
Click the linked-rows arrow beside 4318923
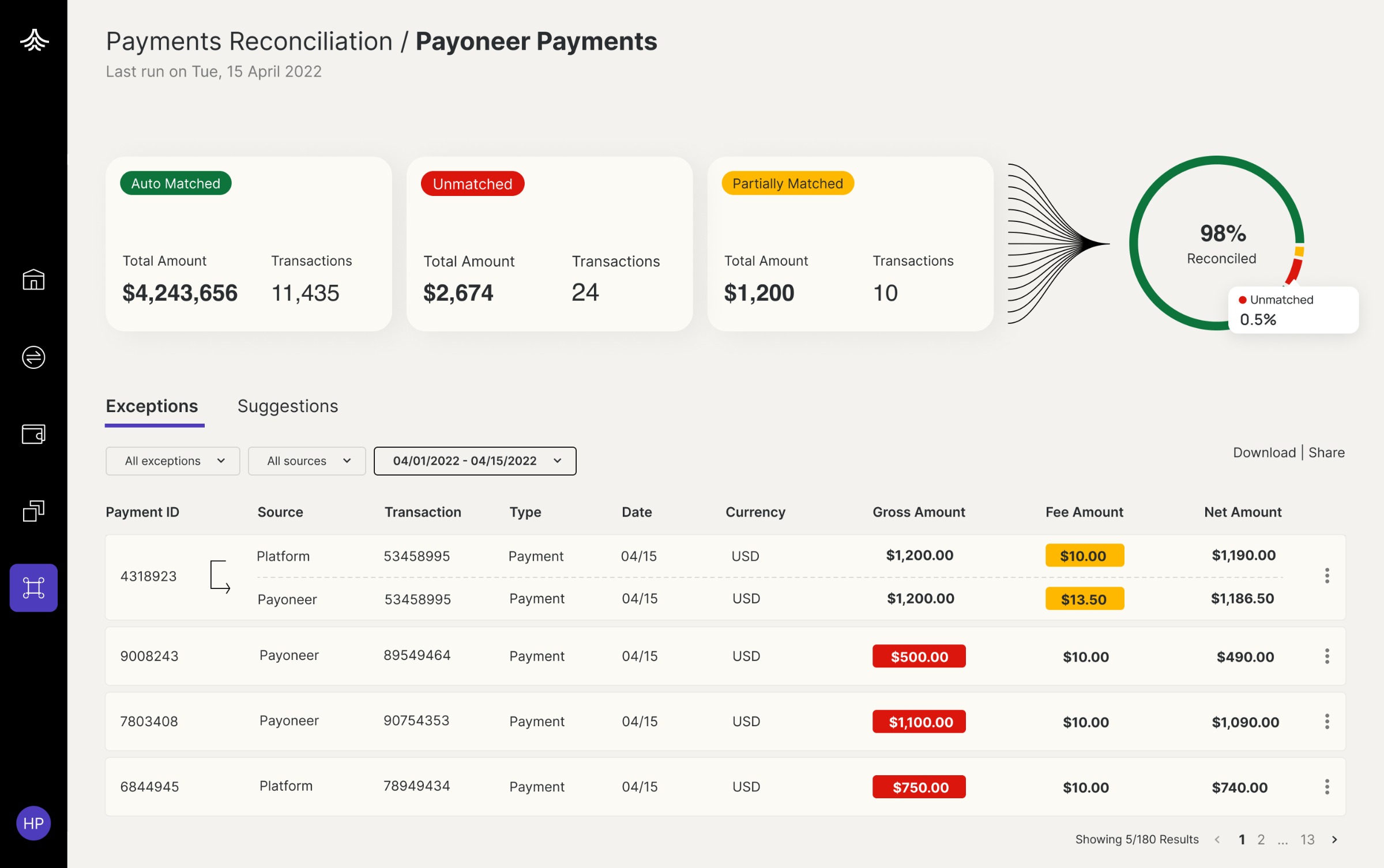coord(220,576)
